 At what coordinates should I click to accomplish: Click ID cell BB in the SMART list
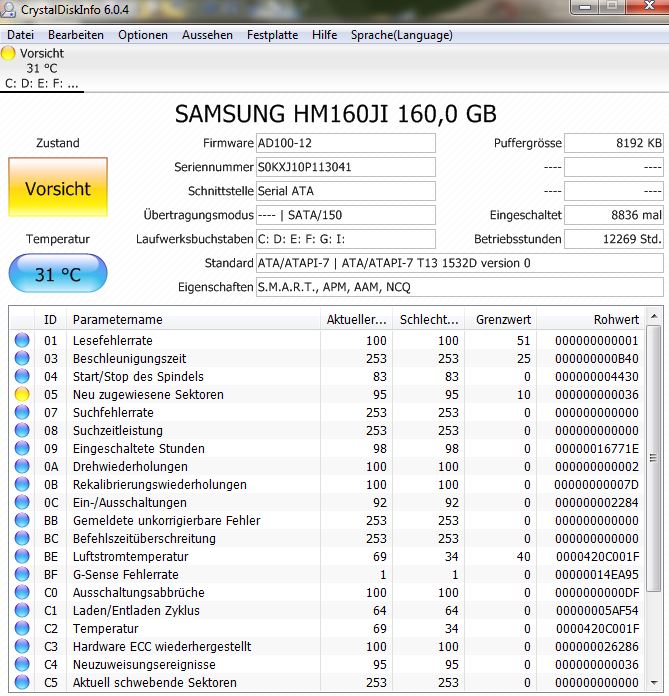(x=51, y=520)
